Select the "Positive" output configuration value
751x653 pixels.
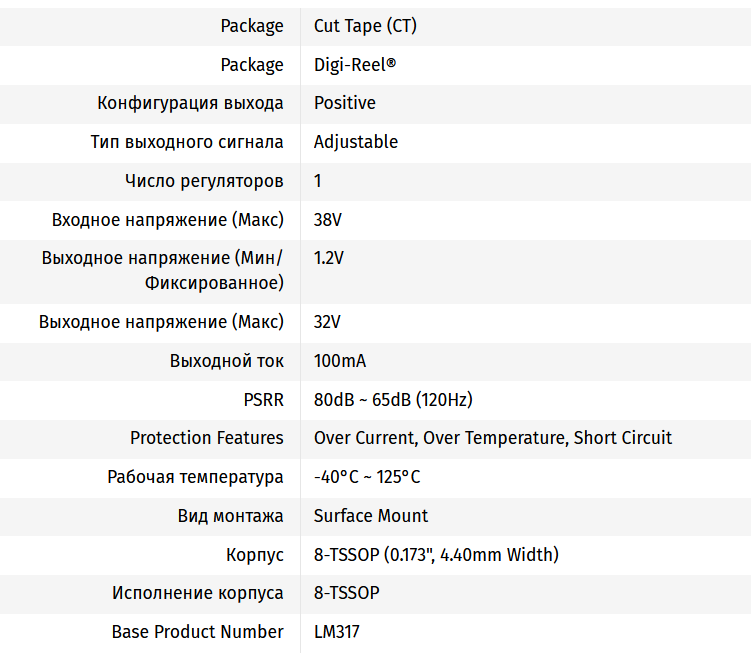point(345,103)
